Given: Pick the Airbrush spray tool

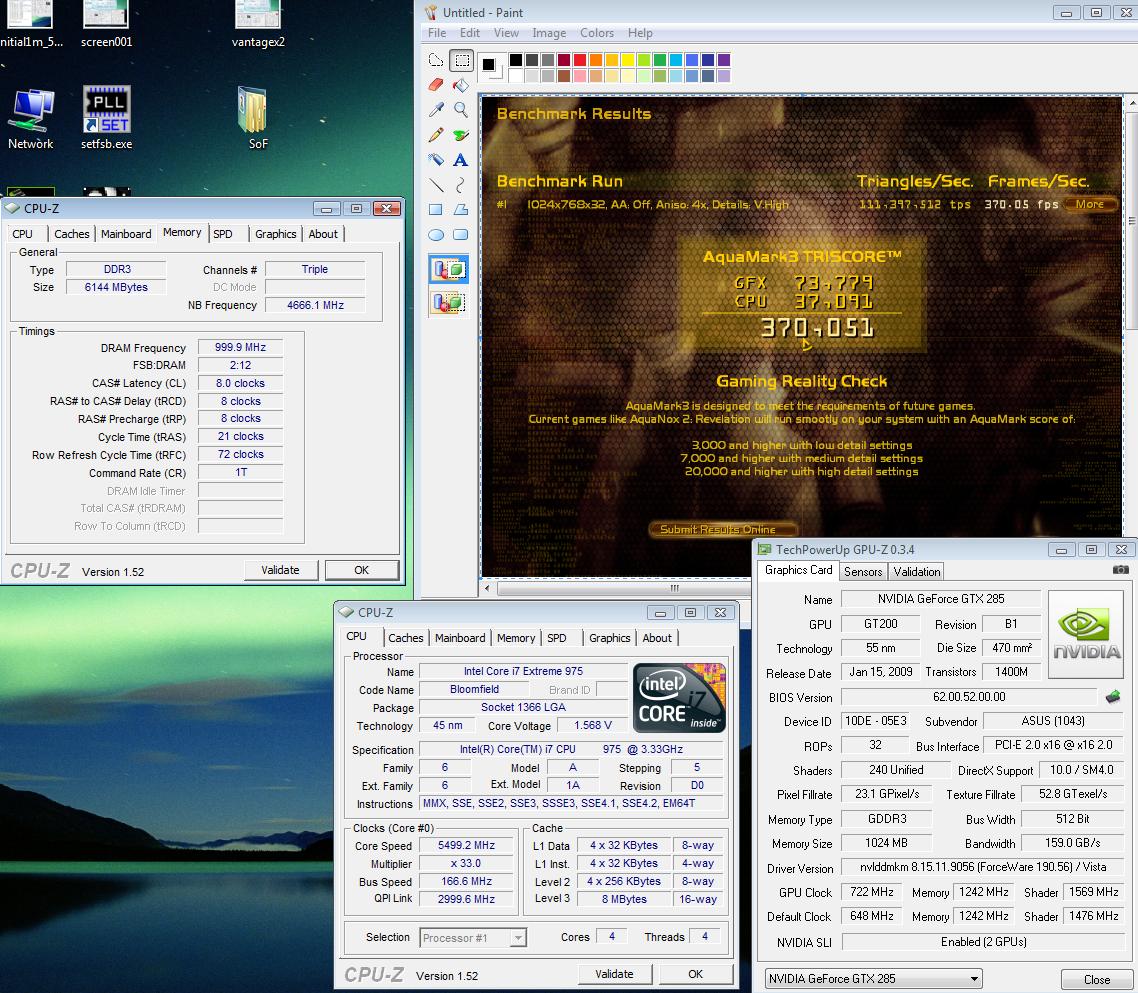Looking at the screenshot, I should click(x=436, y=160).
